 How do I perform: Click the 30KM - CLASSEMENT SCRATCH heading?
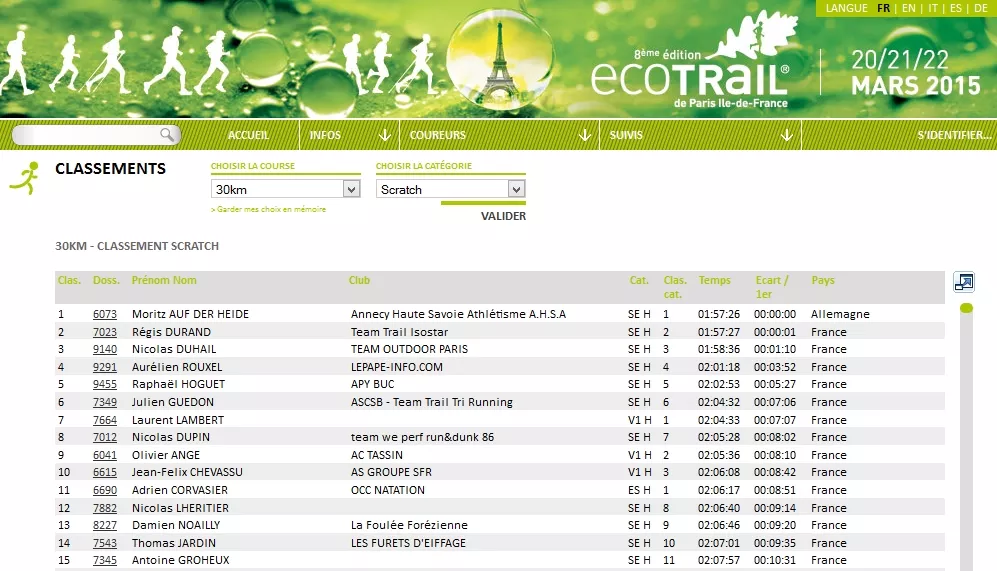click(x=137, y=246)
